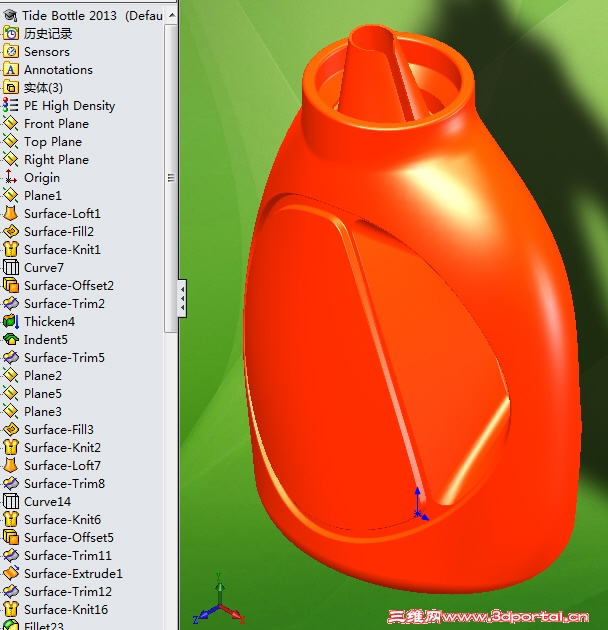Click the Tide Bottle 2013 part icon
608x630 pixels.
(x=10, y=16)
